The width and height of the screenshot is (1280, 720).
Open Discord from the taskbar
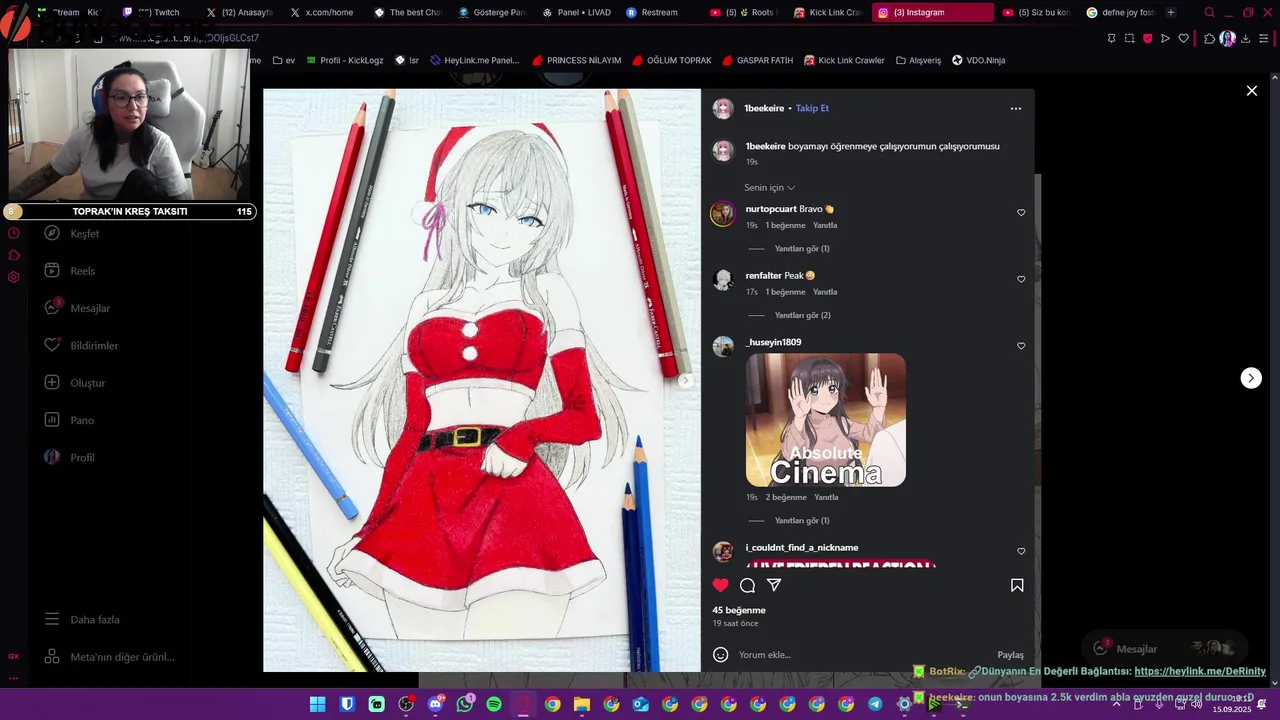click(x=435, y=704)
